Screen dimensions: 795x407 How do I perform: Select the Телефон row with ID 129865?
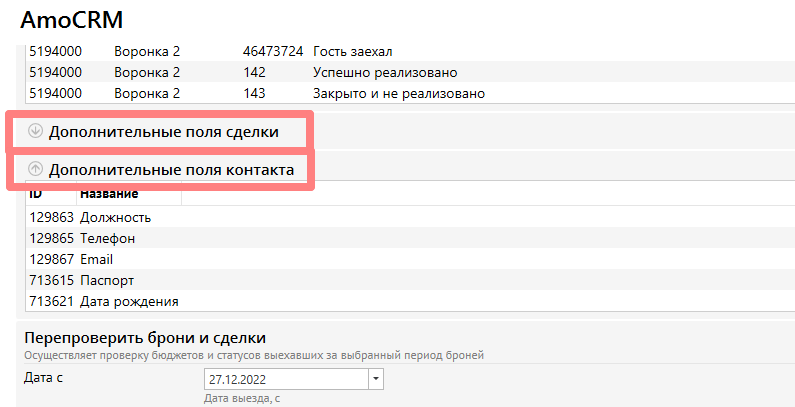[410, 238]
